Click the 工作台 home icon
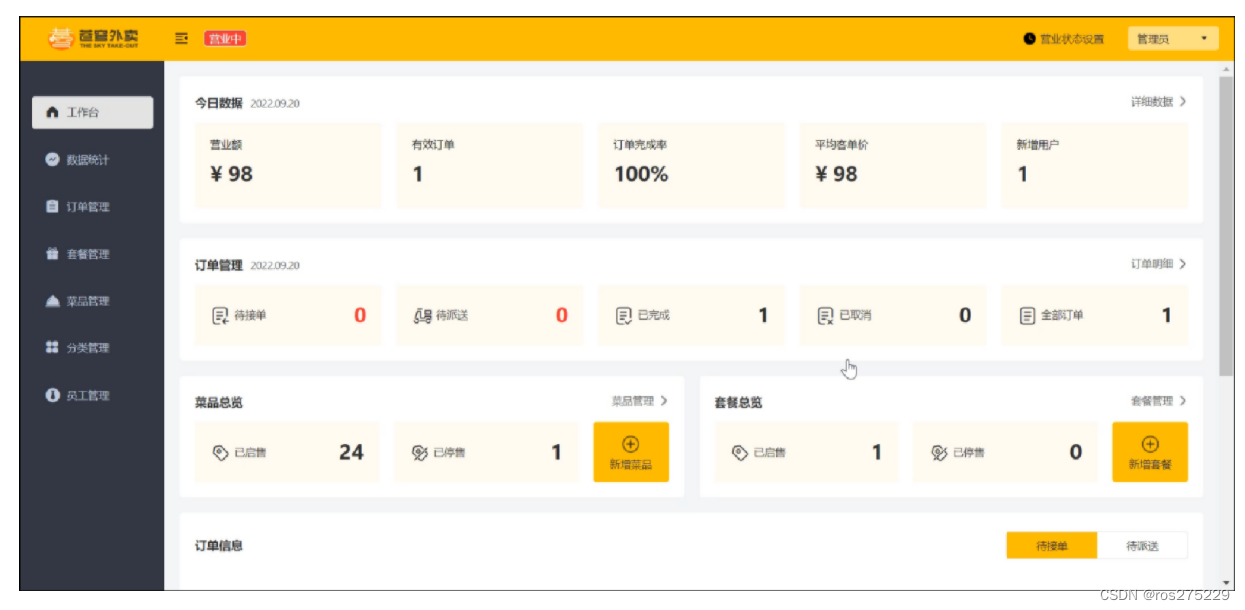The height and width of the screenshot is (610, 1245). point(53,113)
